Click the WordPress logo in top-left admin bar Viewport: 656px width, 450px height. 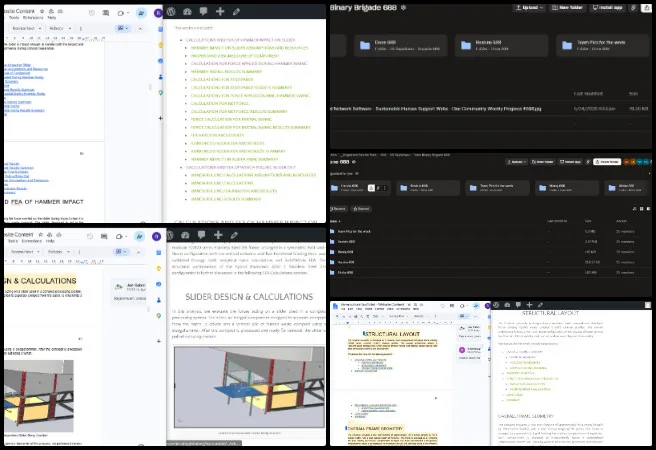tap(171, 12)
